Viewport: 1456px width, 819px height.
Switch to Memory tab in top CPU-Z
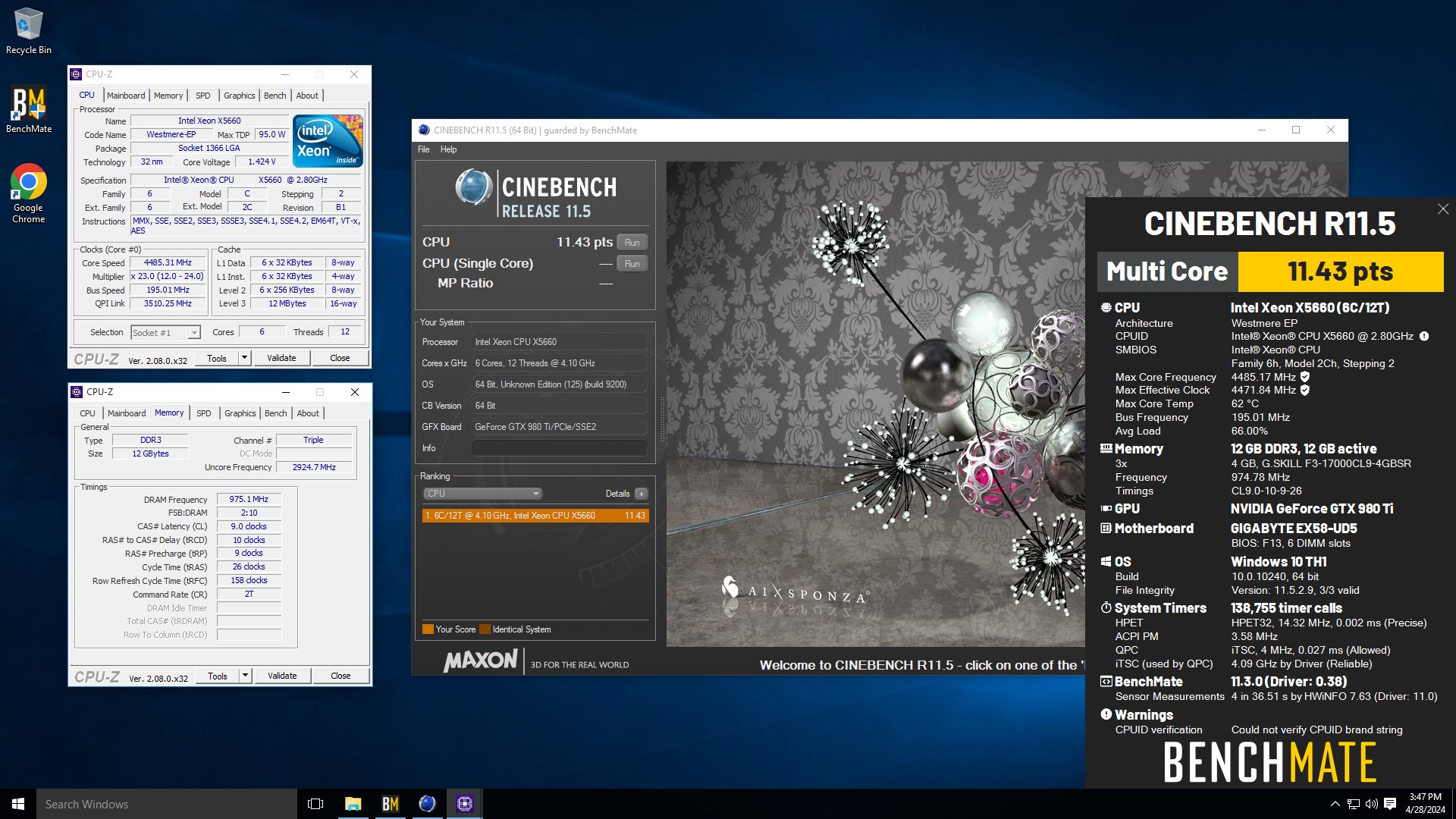(x=168, y=96)
